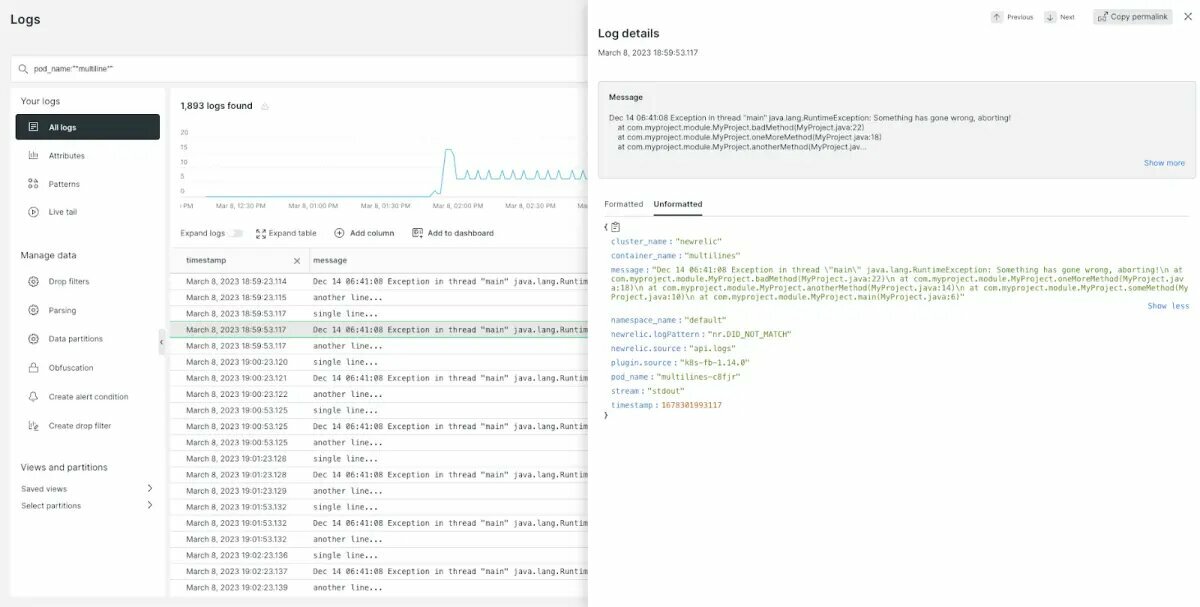
Task: Click the Add column plus icon
Action: coord(340,233)
